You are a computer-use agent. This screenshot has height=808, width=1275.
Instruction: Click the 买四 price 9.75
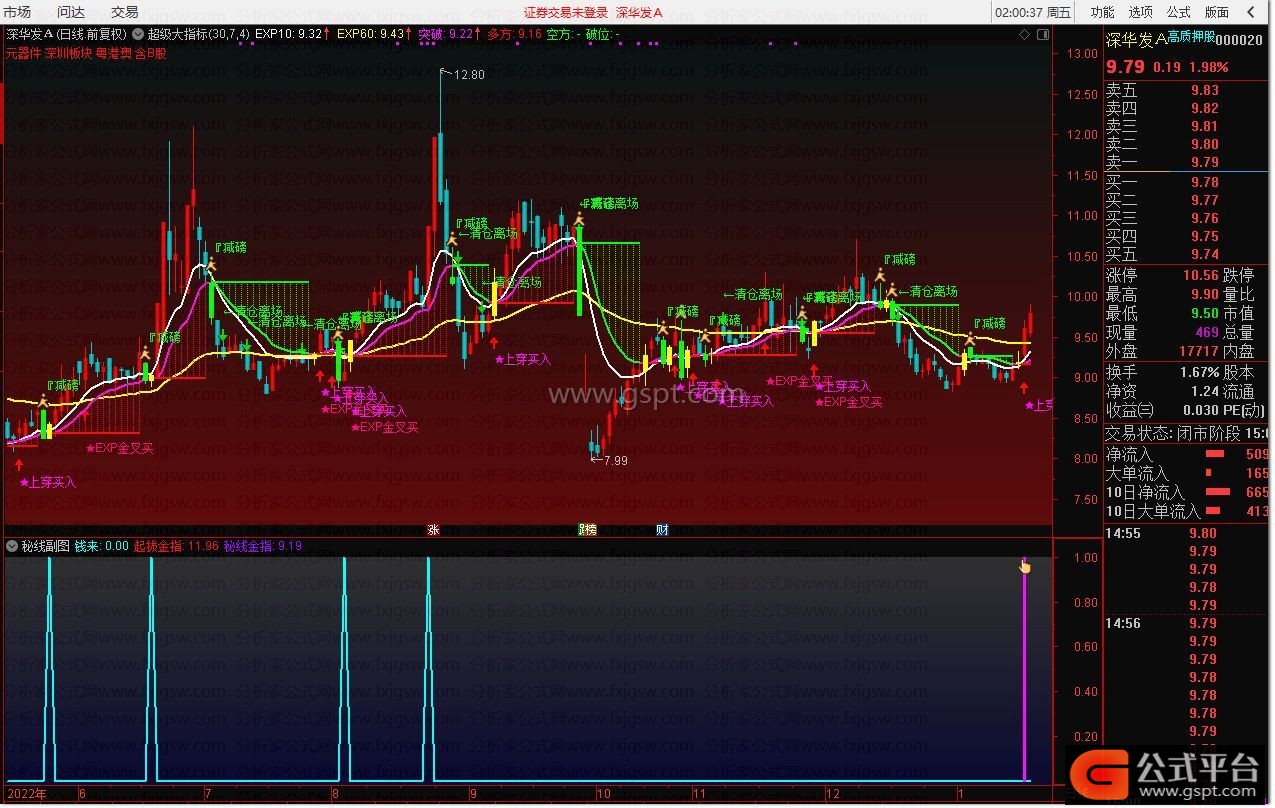pyautogui.click(x=1204, y=236)
